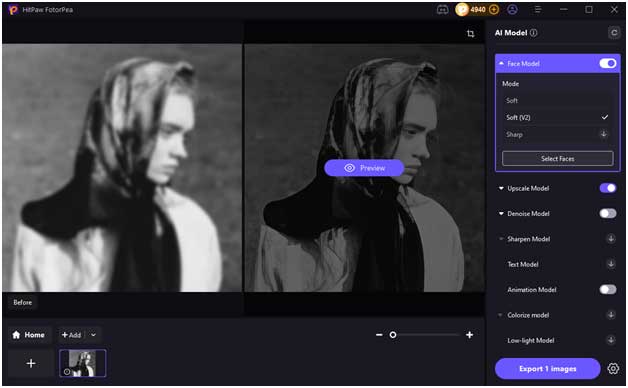Viewport: 628px width, 388px height.
Task: Disable the Upscale Model switch
Action: click(608, 188)
